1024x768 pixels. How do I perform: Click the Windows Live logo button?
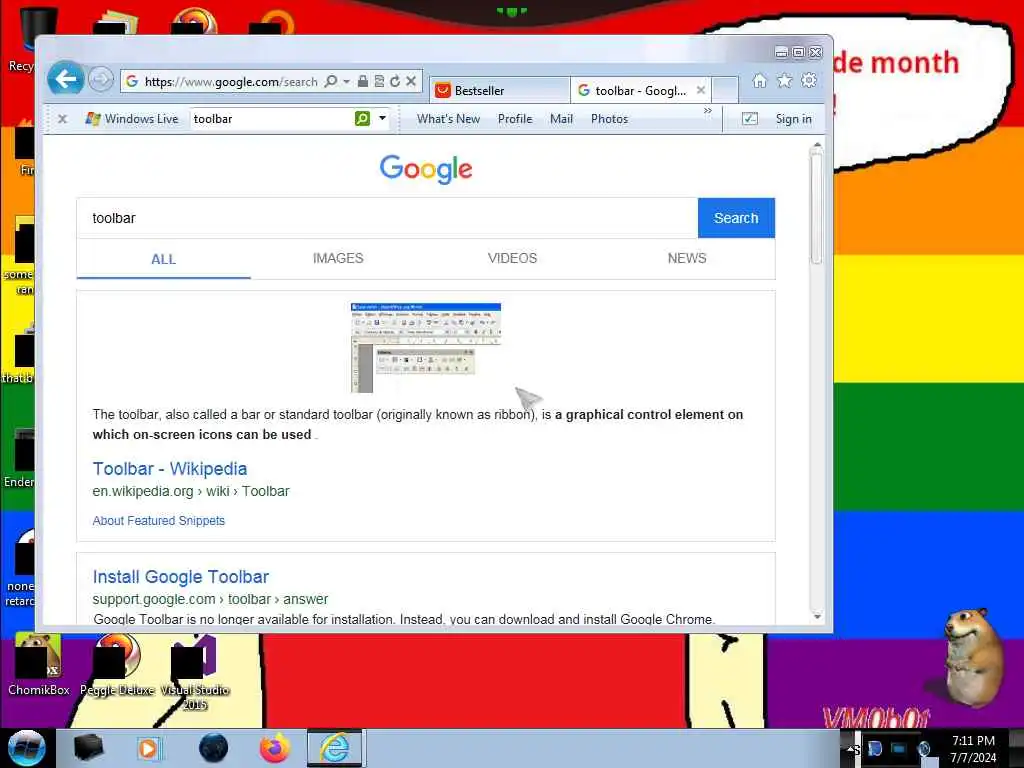click(132, 119)
